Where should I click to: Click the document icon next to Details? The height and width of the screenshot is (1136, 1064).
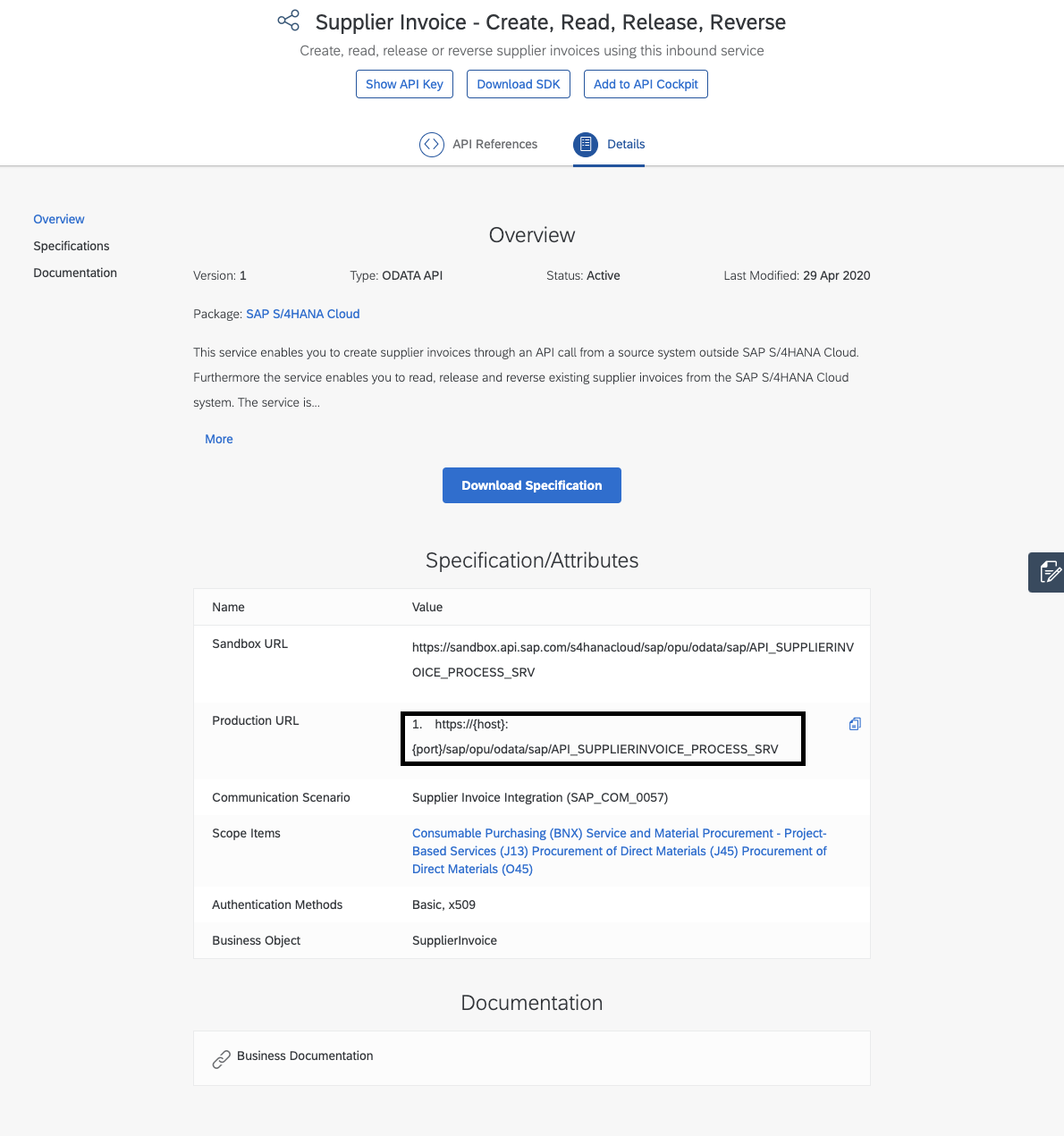[x=586, y=143]
